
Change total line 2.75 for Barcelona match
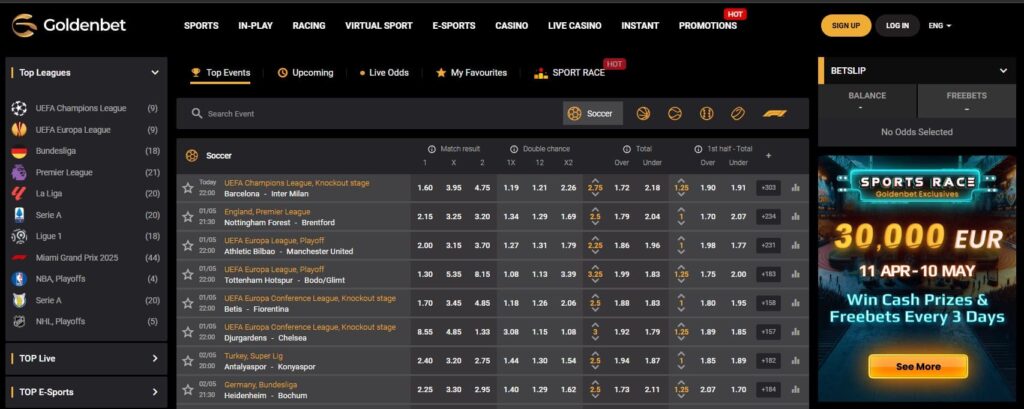click(595, 188)
